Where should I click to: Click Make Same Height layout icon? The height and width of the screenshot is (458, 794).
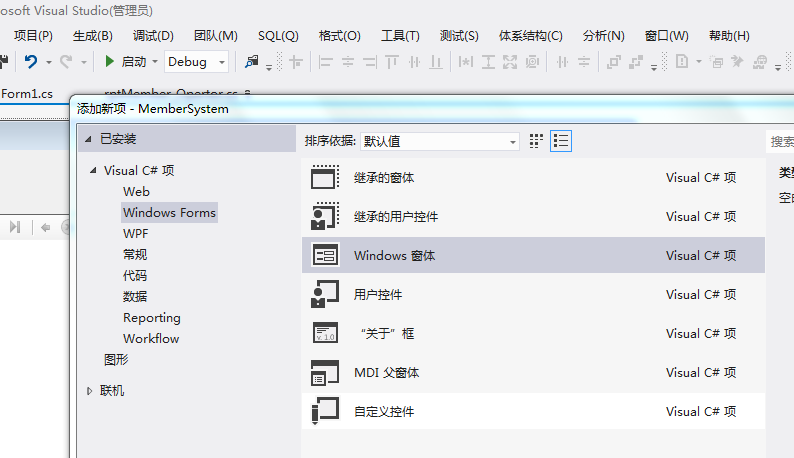click(x=488, y=62)
